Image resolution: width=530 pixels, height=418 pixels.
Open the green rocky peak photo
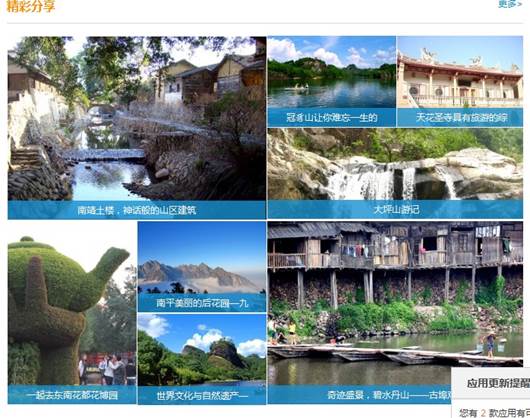[202, 350]
